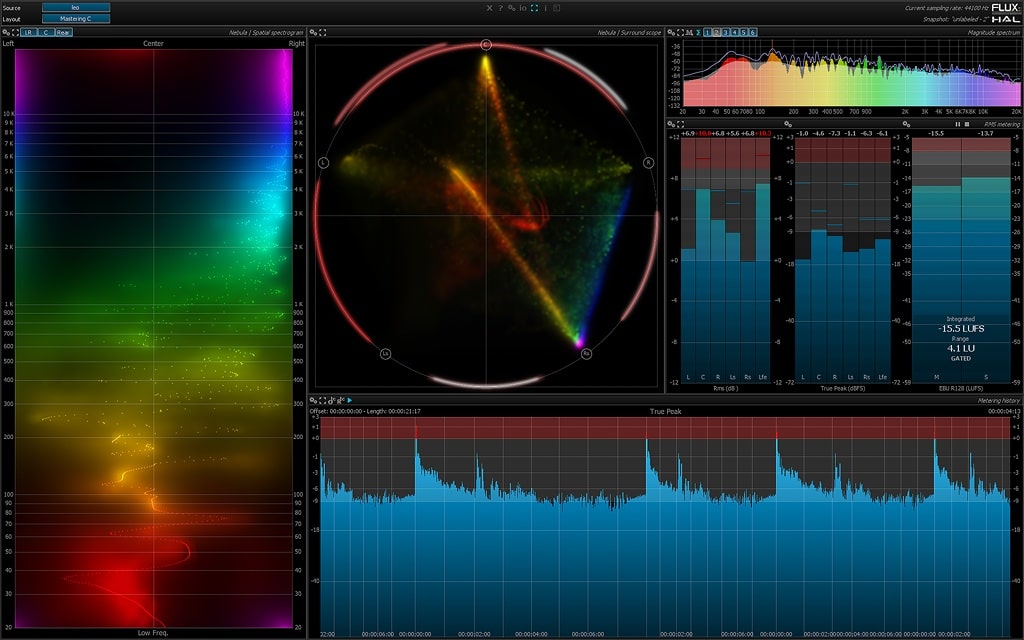
Task: Open the surround scope settings gear
Action: point(314,32)
